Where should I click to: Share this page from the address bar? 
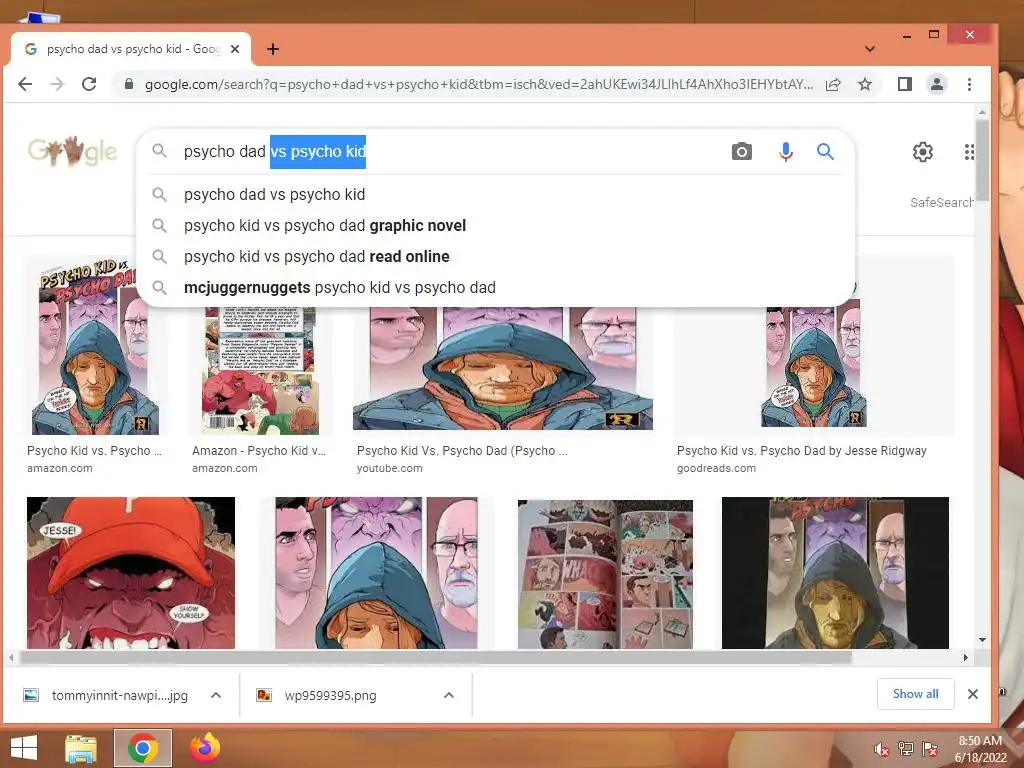pos(833,84)
